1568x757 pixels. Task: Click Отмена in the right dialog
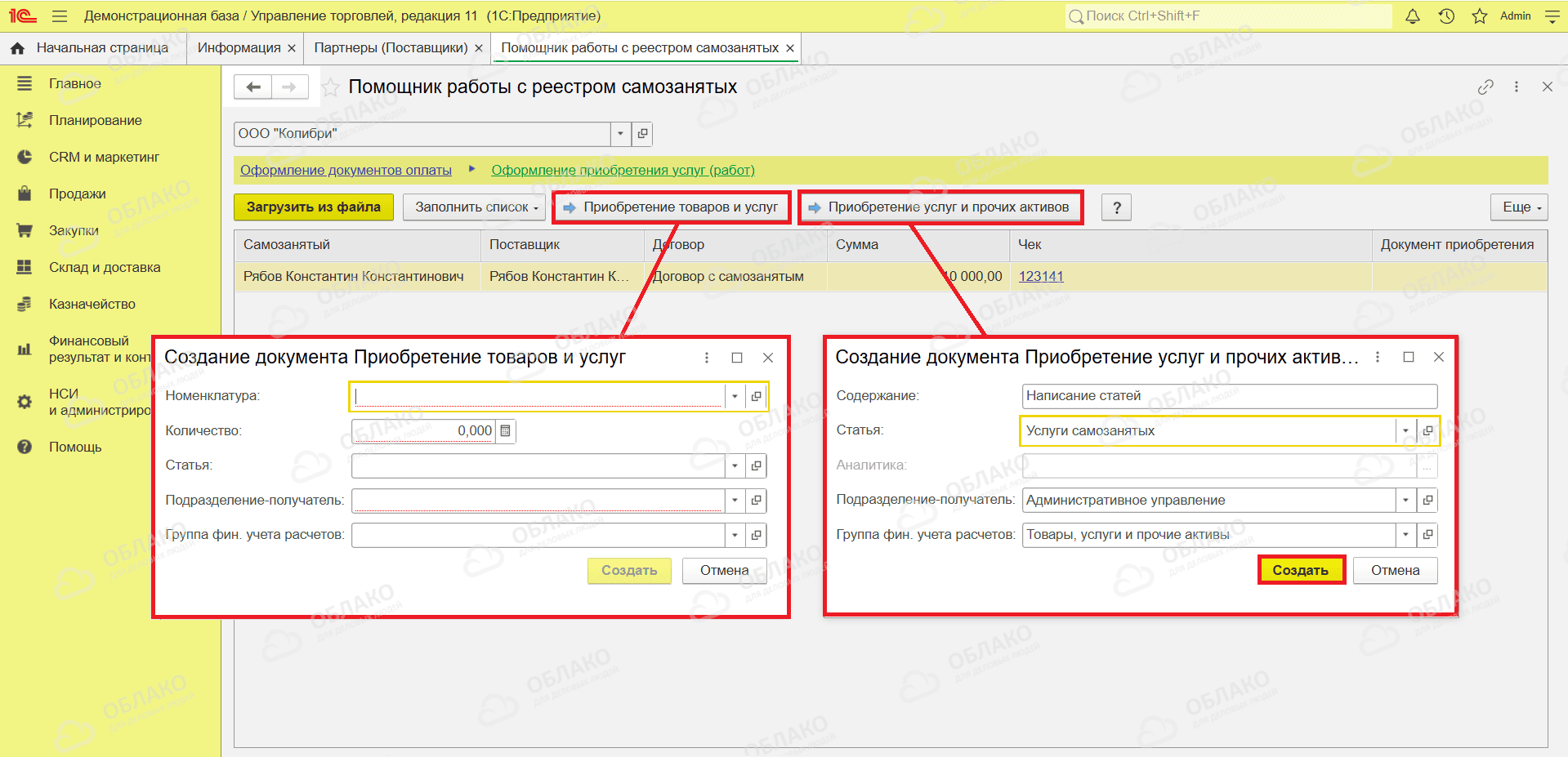point(1395,570)
